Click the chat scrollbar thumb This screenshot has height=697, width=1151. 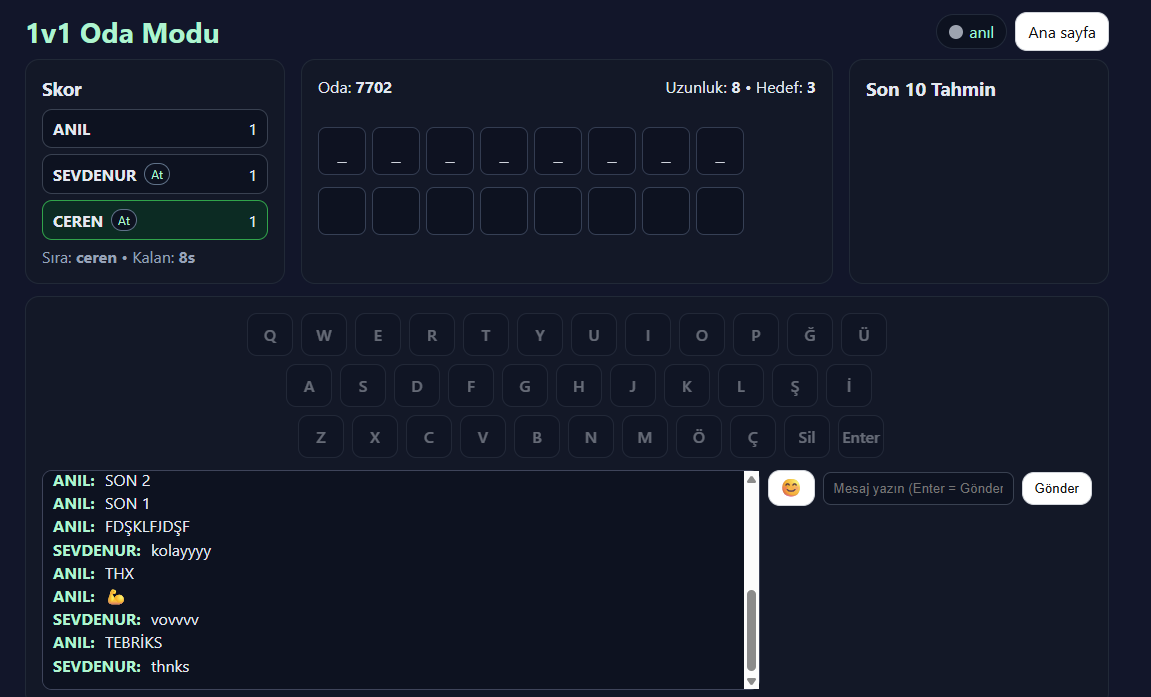pyautogui.click(x=751, y=630)
